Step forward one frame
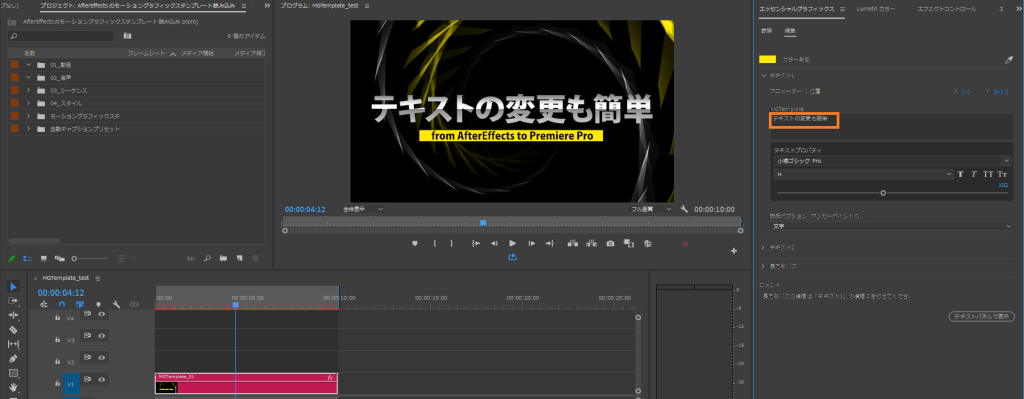This screenshot has height=399, width=1024. tap(532, 243)
